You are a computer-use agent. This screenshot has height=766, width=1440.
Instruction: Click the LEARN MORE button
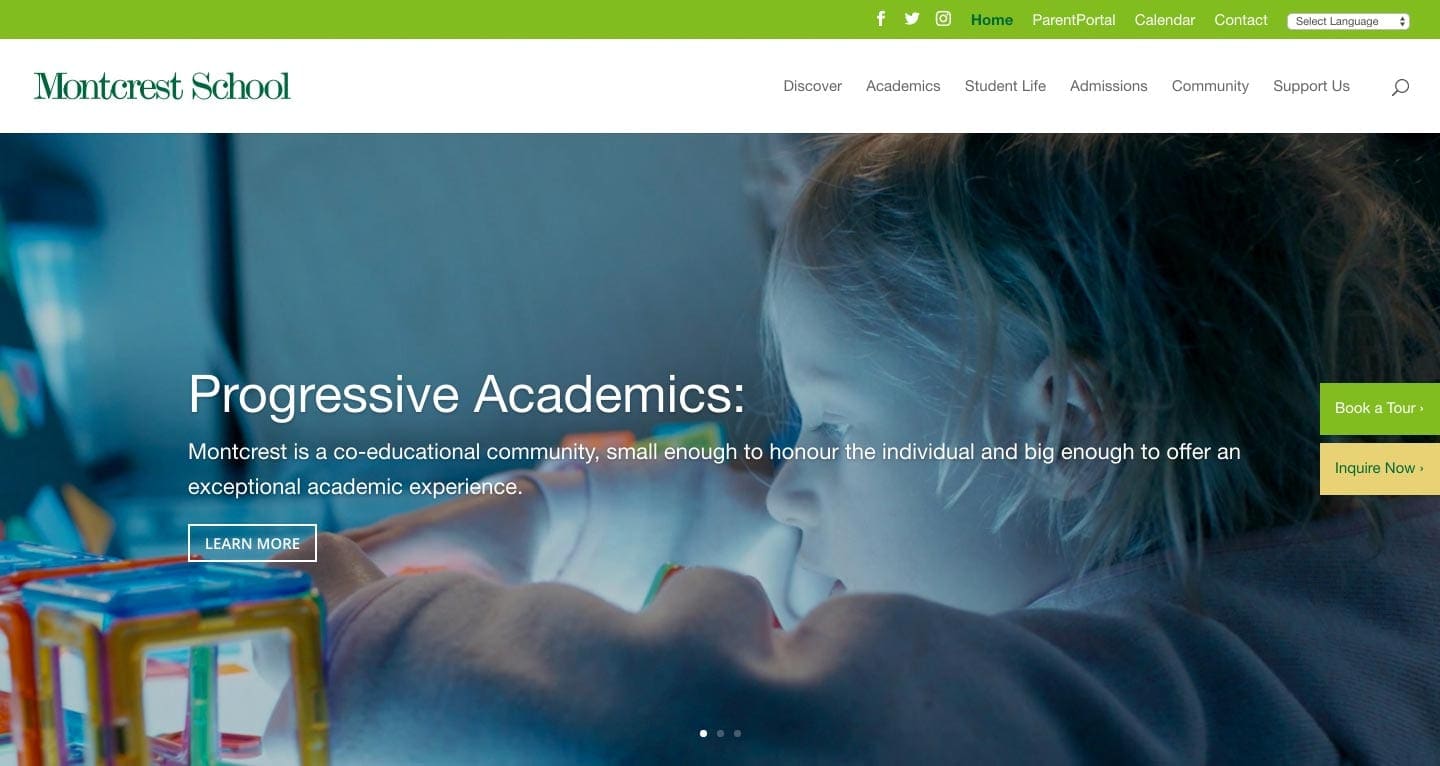252,543
